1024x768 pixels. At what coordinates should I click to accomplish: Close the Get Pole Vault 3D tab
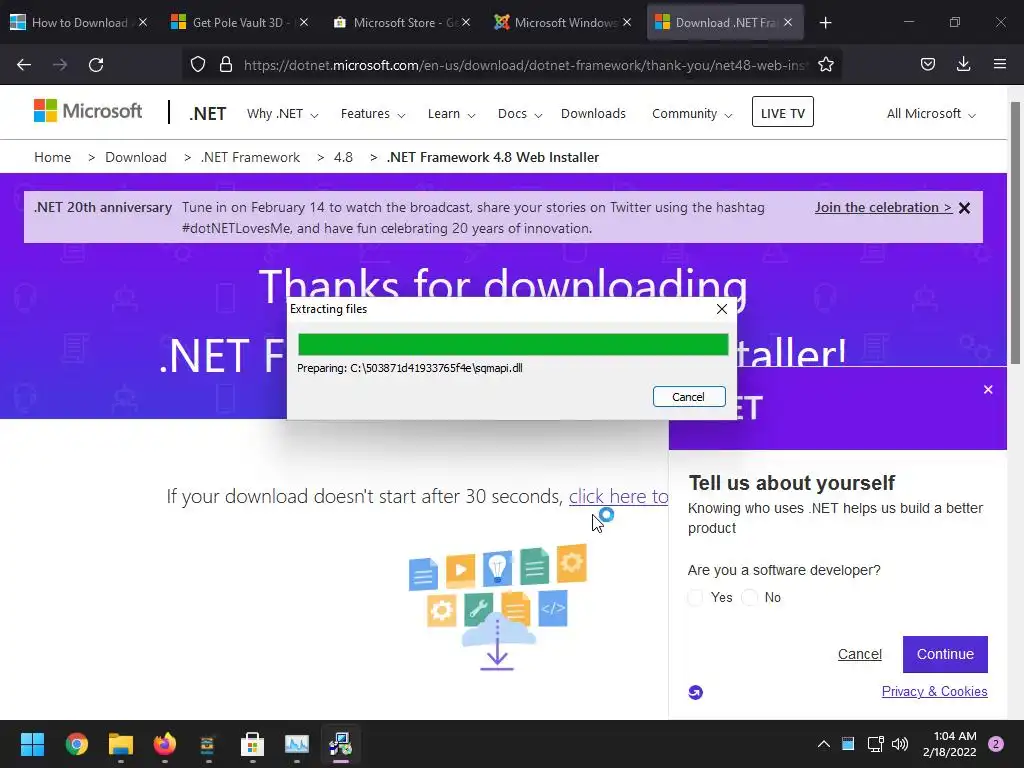tap(304, 23)
